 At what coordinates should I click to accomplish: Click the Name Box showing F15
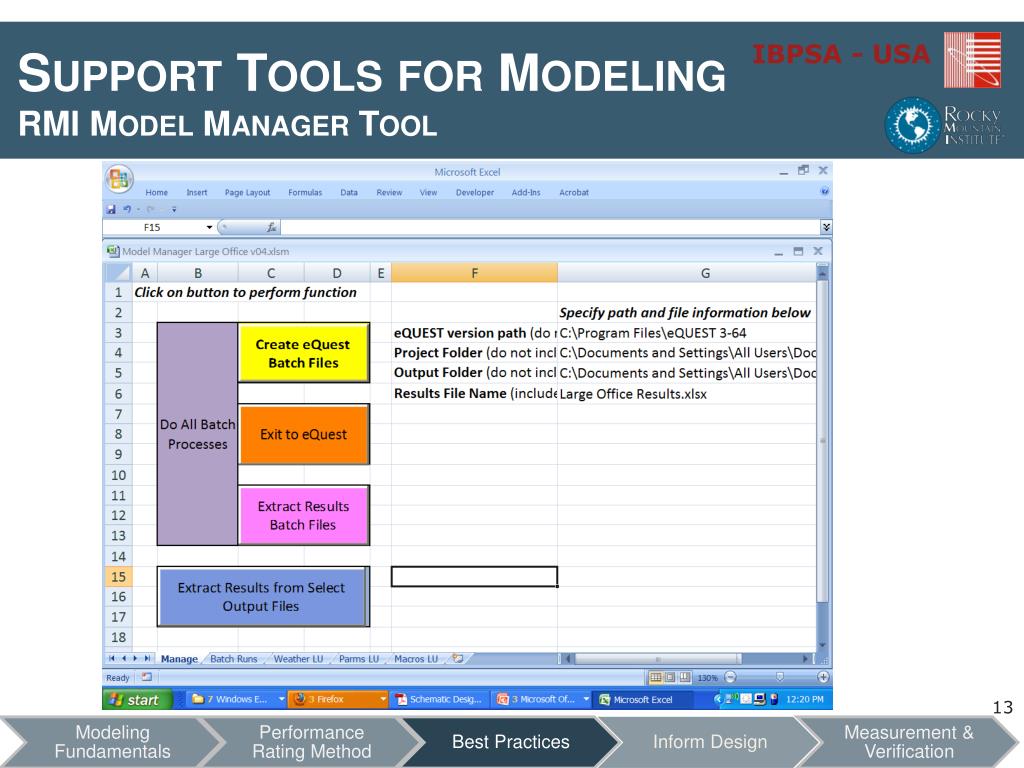(153, 227)
